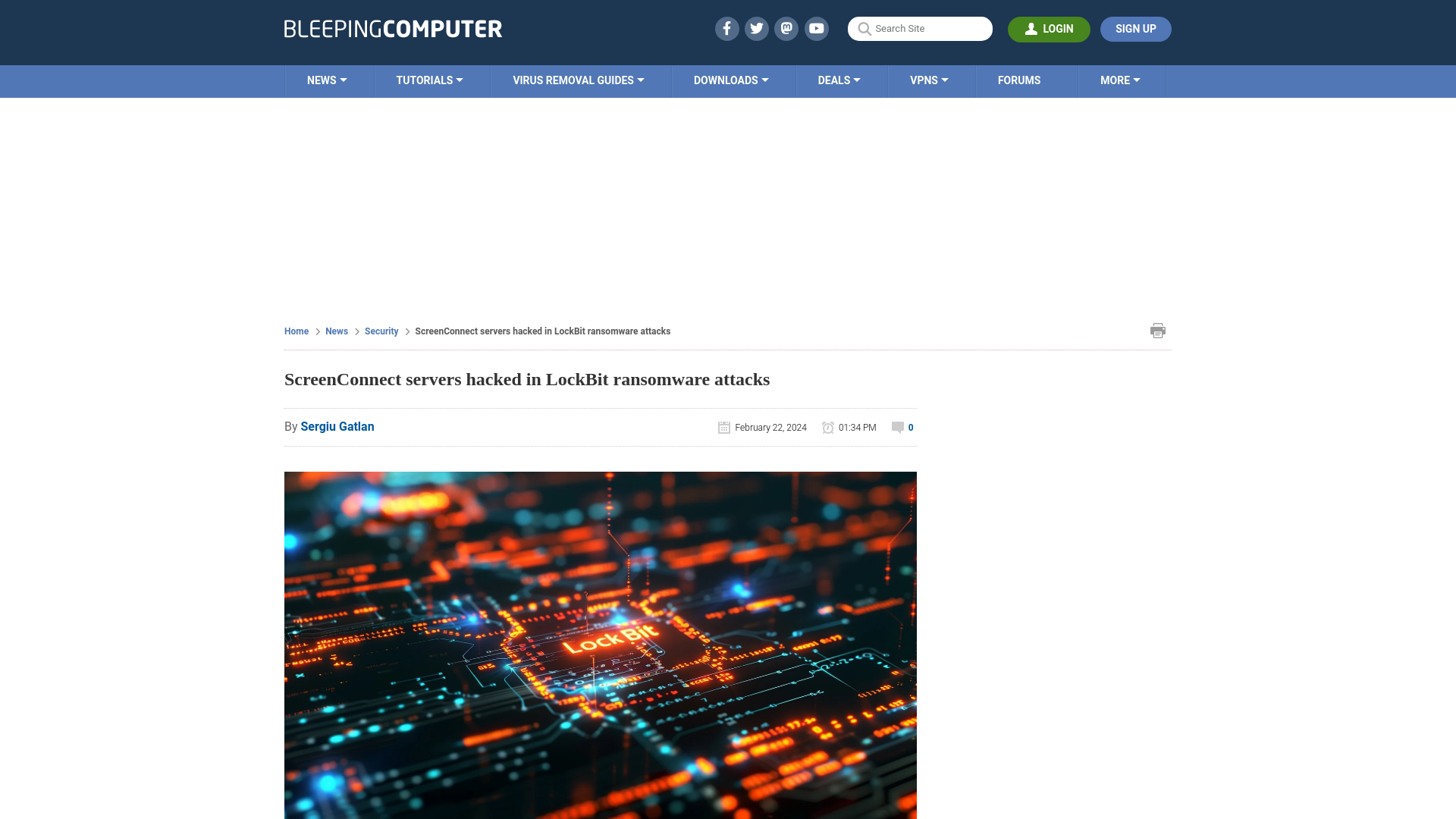
Task: Click the Security breadcrumb link
Action: click(x=381, y=331)
